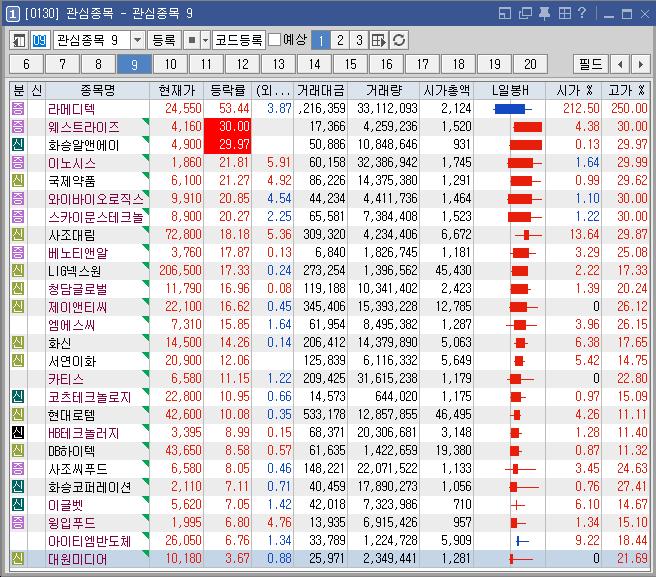Image resolution: width=656 pixels, height=577 pixels.
Task: Click the blue 09 group number icon
Action: 39,41
